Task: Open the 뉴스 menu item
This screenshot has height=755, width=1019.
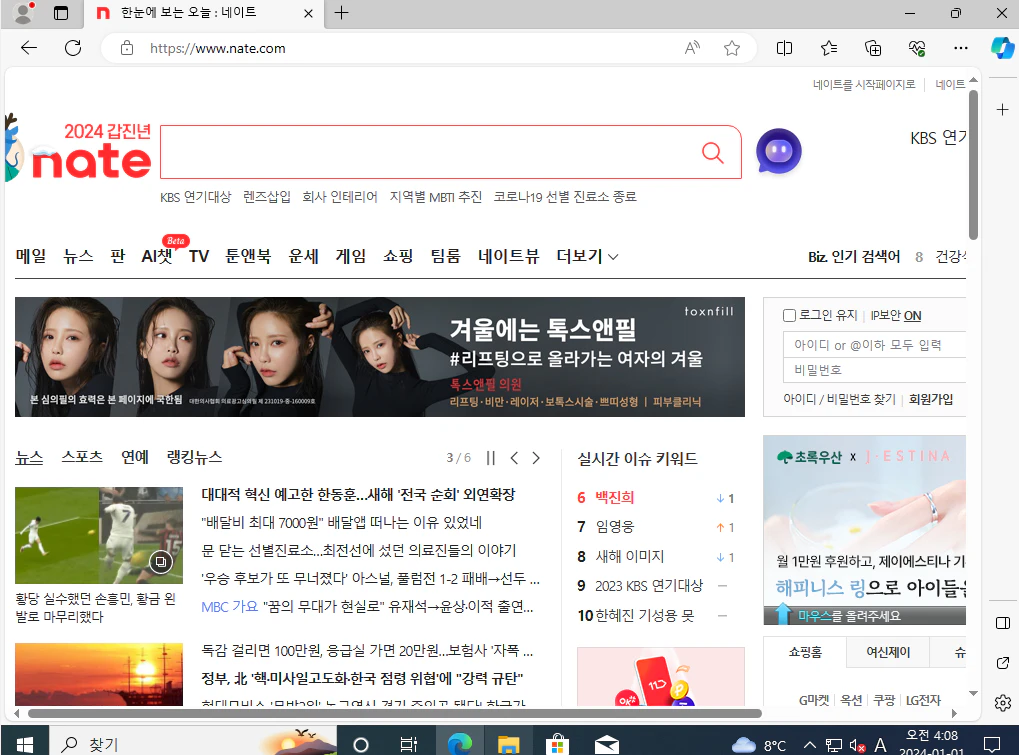Action: (x=78, y=257)
